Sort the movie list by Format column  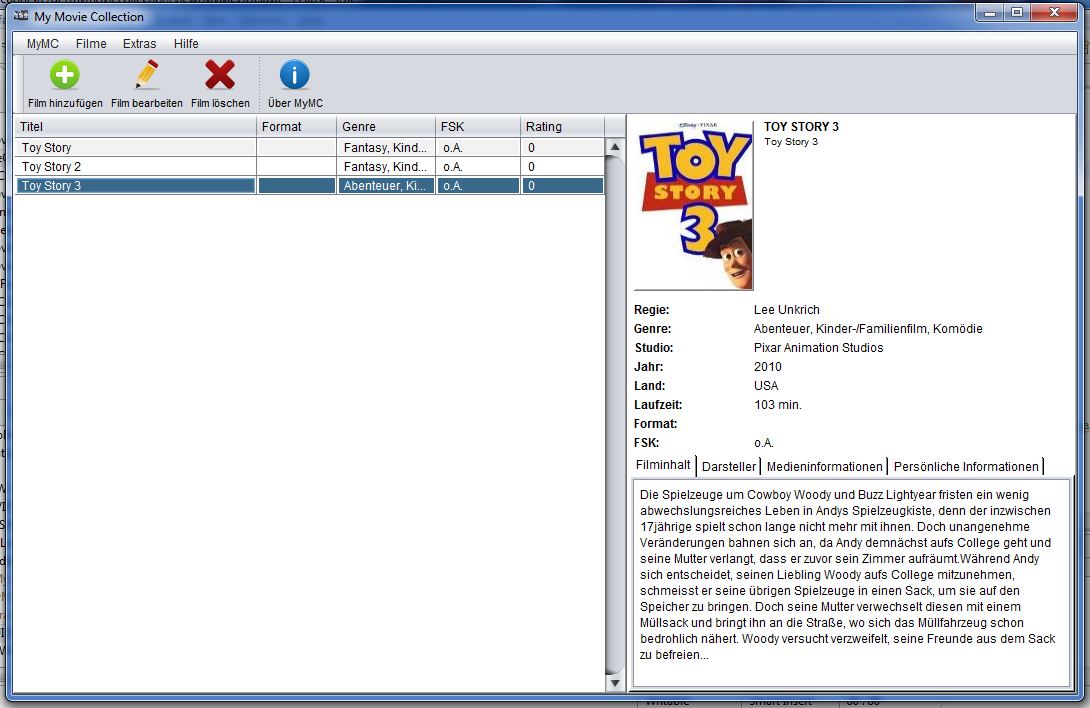pos(296,127)
